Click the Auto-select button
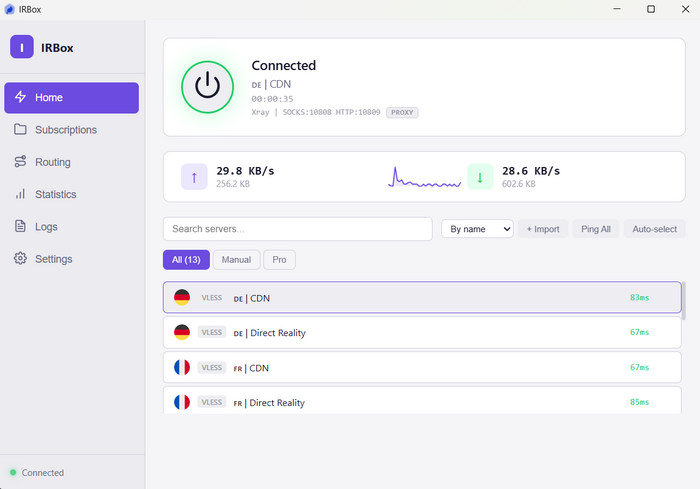Screen dimensions: 700x489 [x=655, y=229]
